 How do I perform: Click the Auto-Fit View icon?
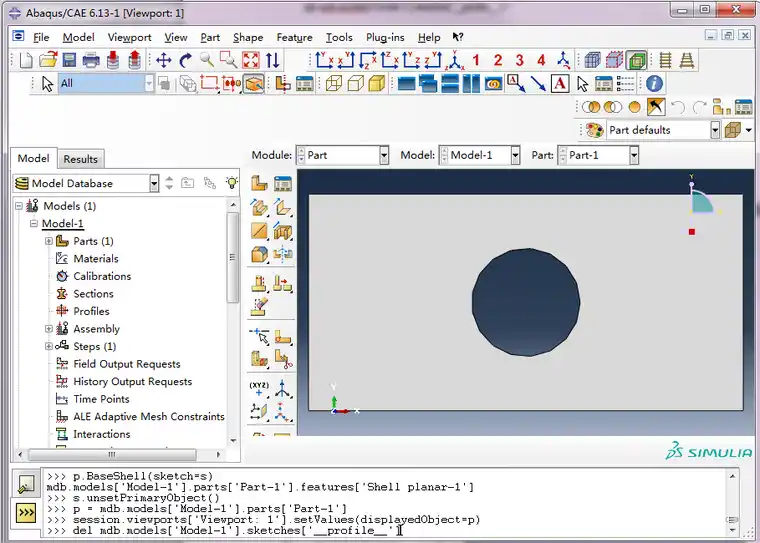tap(251, 61)
